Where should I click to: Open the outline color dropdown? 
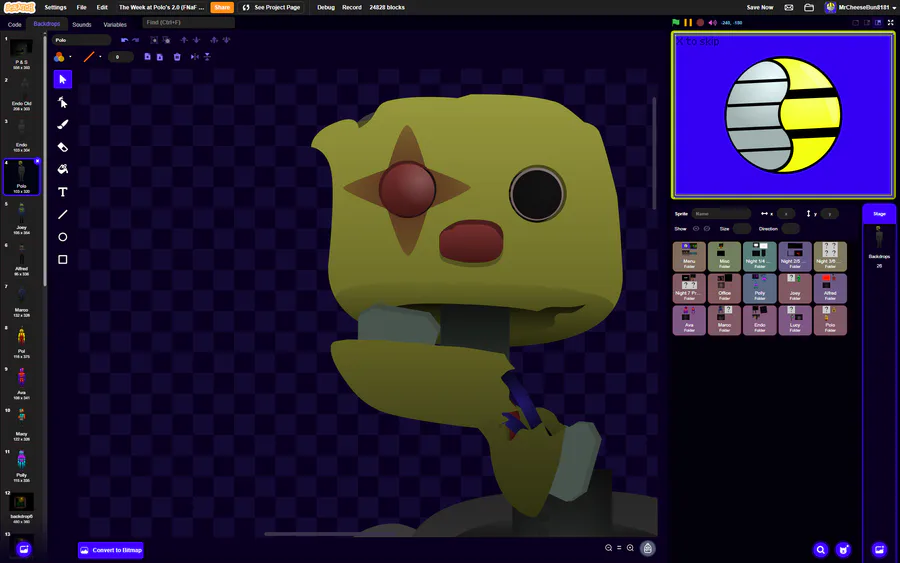tap(92, 57)
